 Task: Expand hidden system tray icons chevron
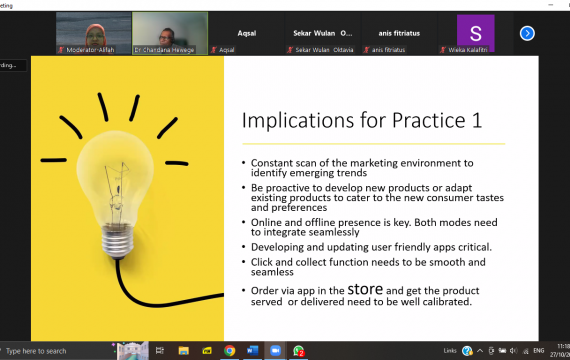pyautogui.click(x=480, y=351)
